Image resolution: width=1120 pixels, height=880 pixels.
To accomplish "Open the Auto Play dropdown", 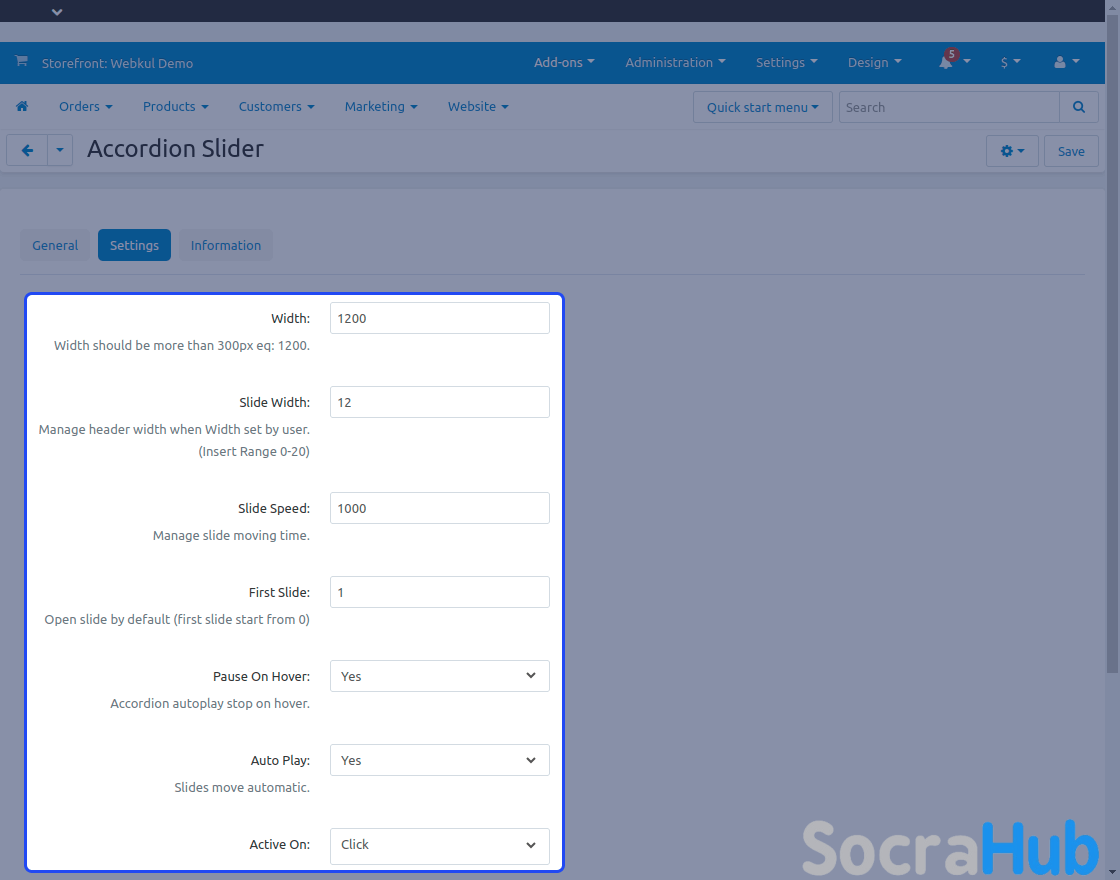I will 439,760.
